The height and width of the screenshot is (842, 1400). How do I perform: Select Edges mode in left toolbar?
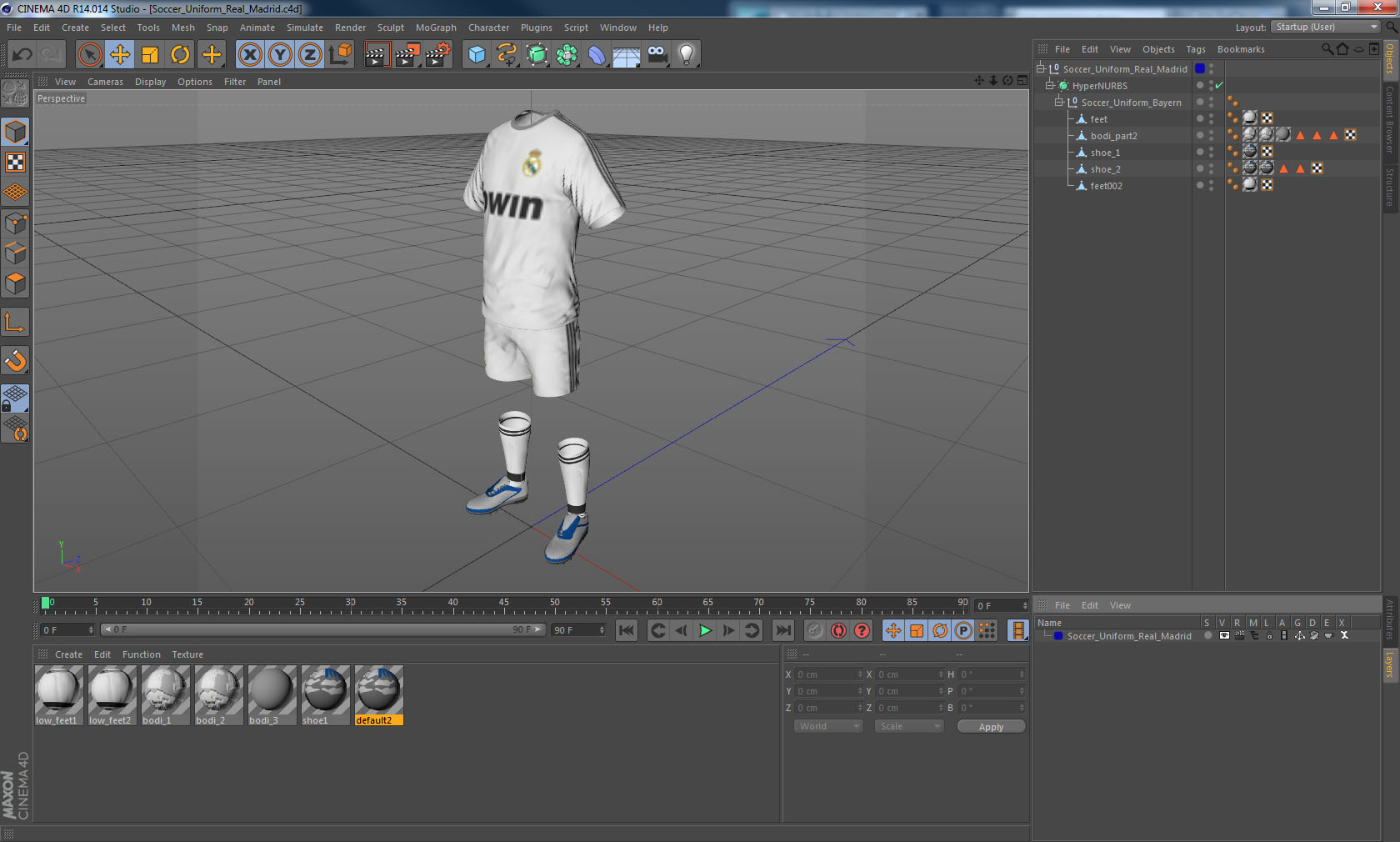click(15, 253)
